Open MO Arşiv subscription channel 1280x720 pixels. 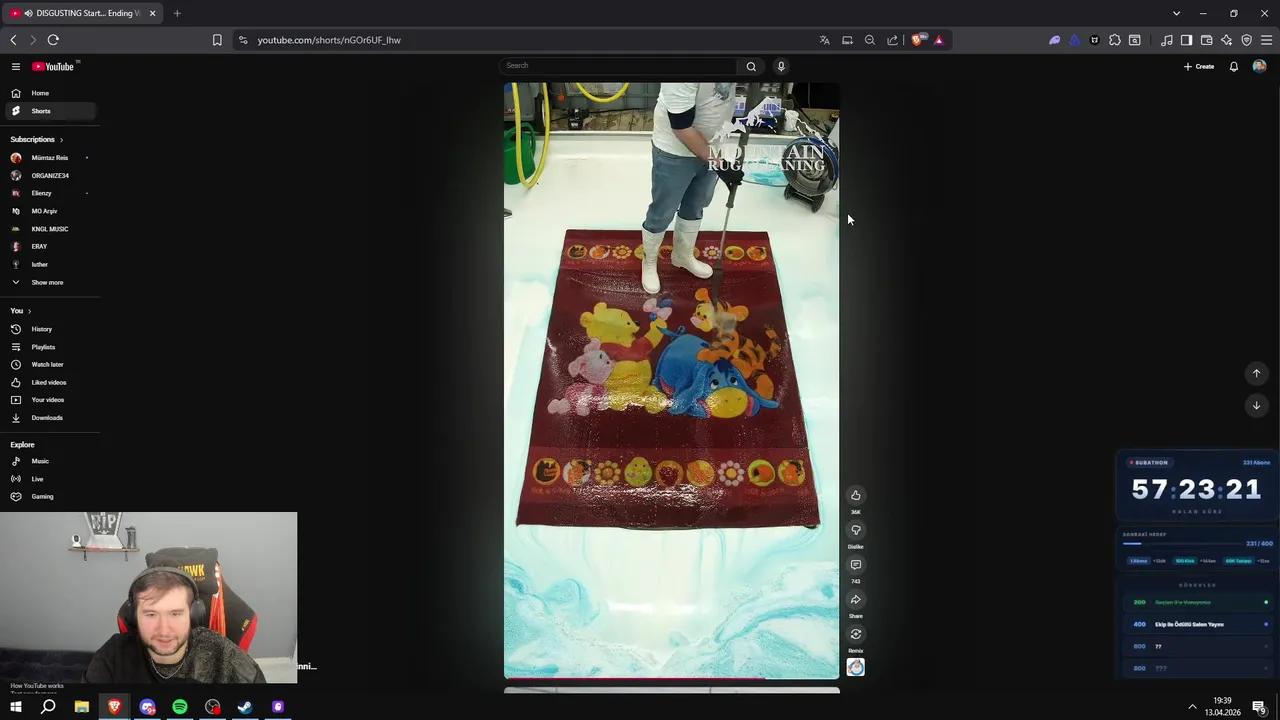[48, 211]
